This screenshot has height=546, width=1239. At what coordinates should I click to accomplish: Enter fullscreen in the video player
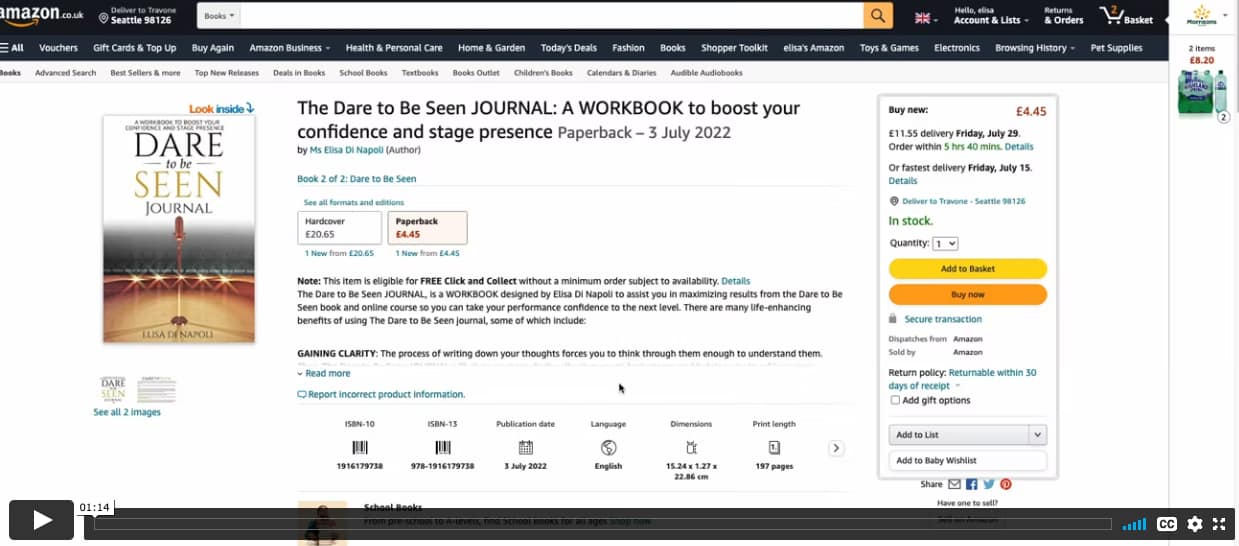coord(1219,524)
